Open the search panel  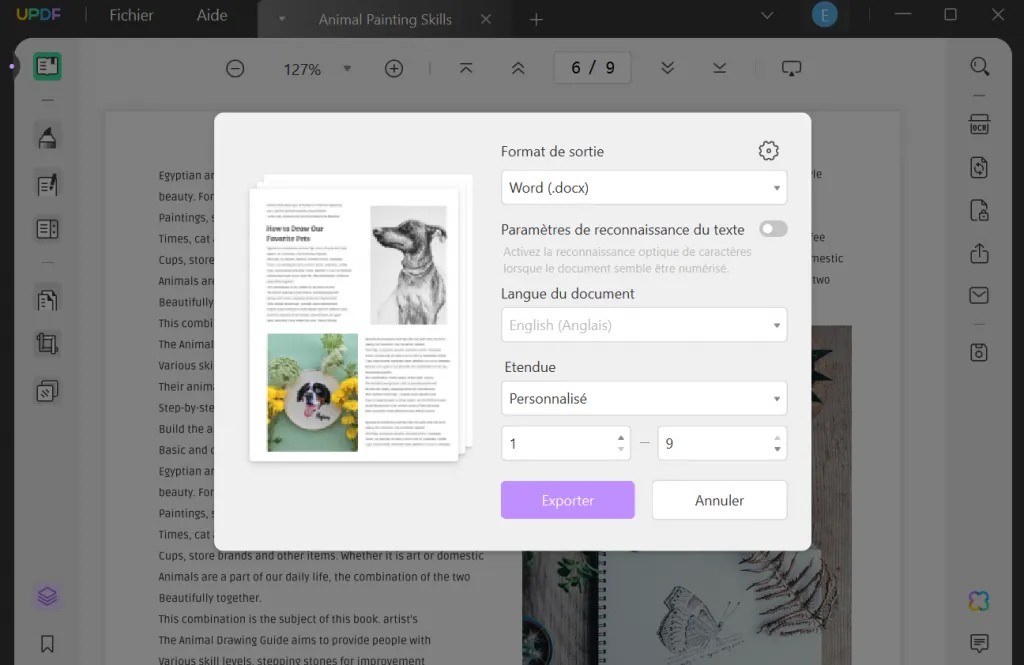pyautogui.click(x=978, y=66)
